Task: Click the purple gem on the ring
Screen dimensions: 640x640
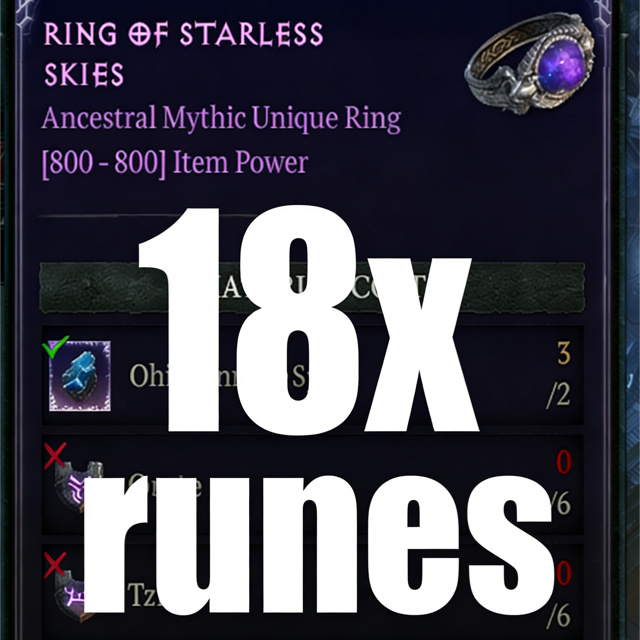Action: [x=561, y=66]
